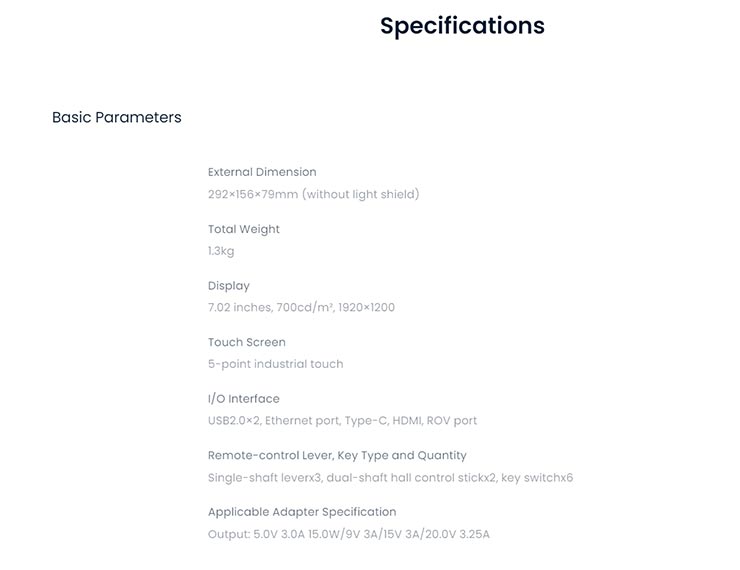The width and height of the screenshot is (740, 570).
Task: Click the "ROV port" text
Action: tap(452, 421)
